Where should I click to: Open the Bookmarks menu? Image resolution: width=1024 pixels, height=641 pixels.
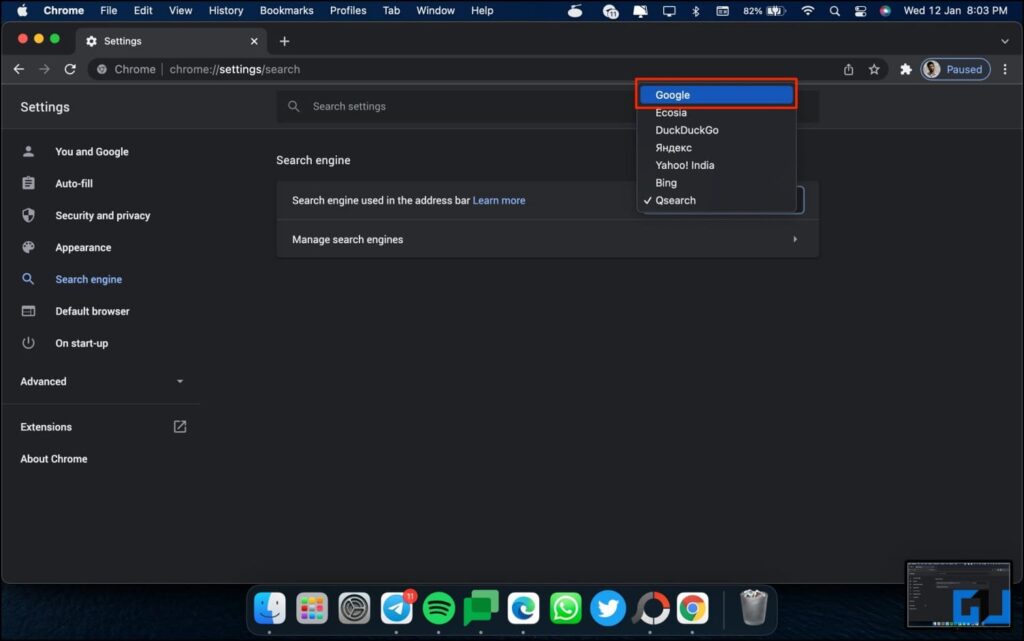[287, 10]
